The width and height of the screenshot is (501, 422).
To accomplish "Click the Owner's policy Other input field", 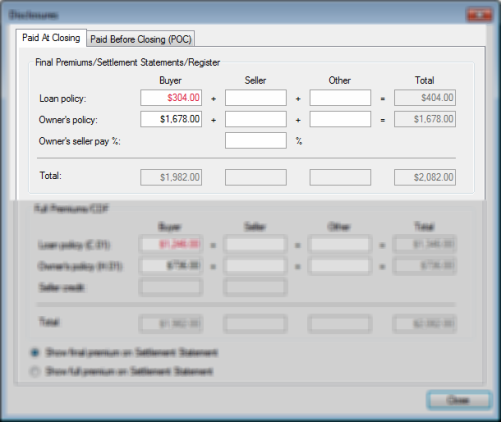I will 340,119.
